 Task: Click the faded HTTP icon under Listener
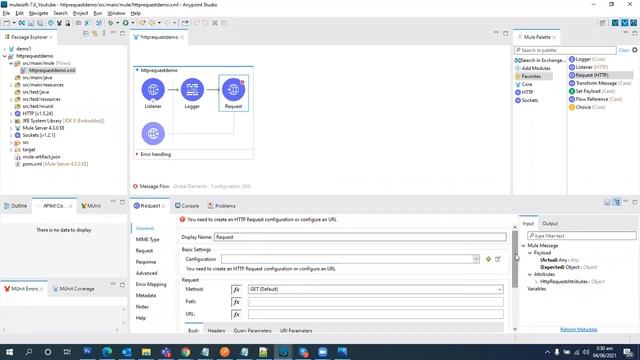[153, 133]
